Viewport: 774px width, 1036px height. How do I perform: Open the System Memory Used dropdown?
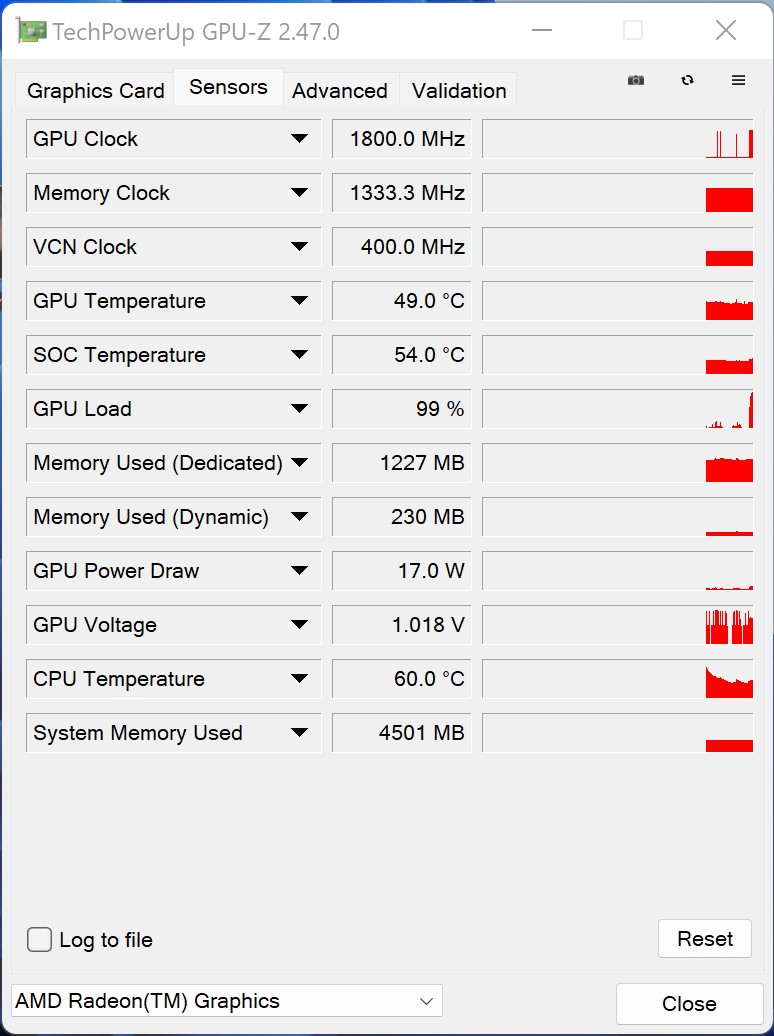click(299, 733)
